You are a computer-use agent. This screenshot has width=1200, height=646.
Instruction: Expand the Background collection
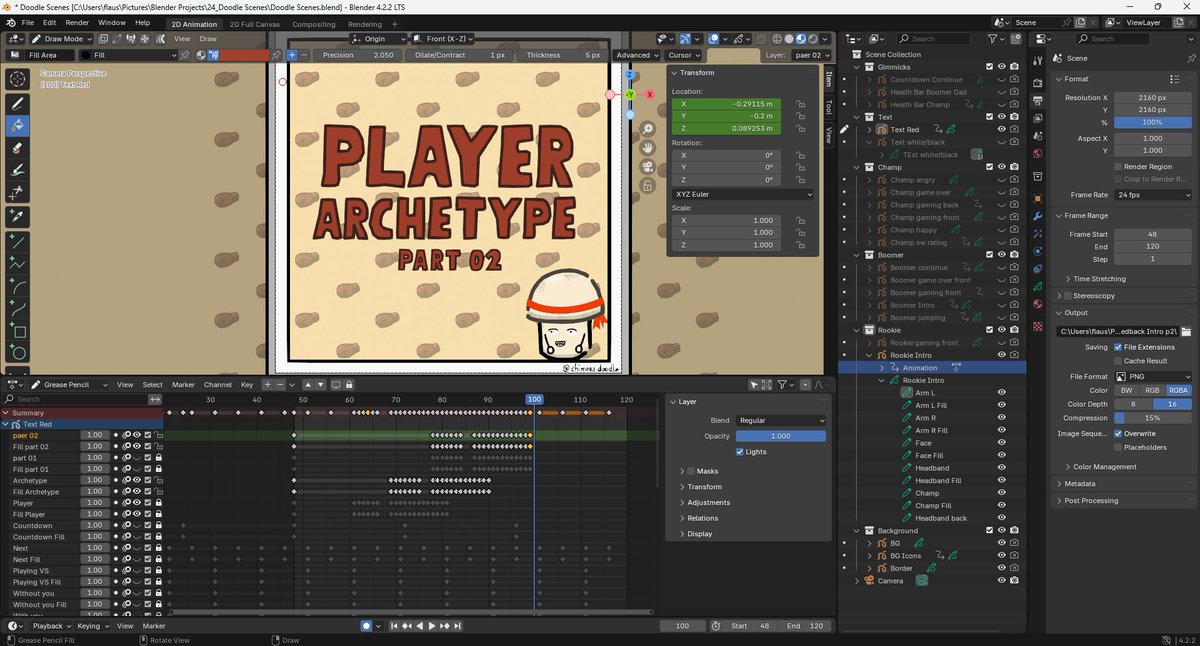[857, 530]
